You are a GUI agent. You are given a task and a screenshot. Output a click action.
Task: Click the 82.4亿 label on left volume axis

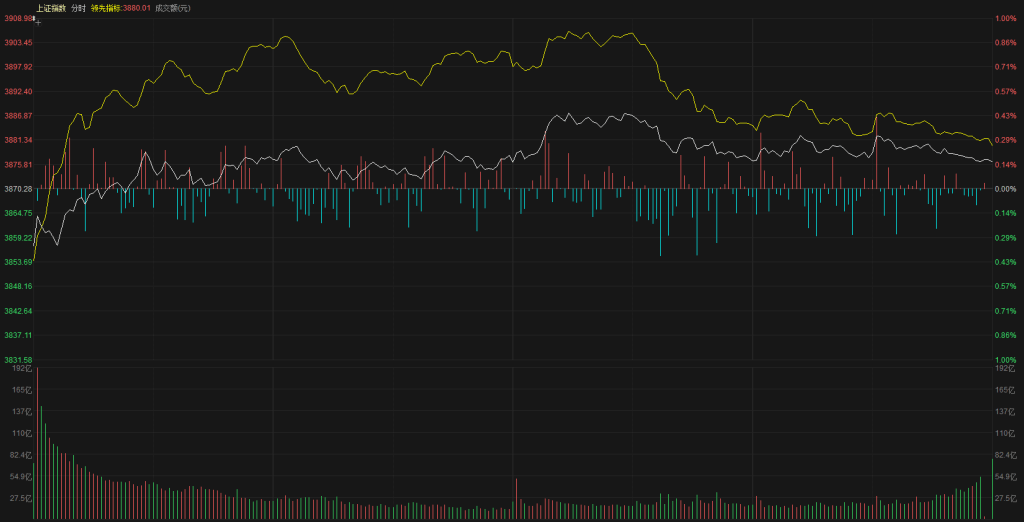coord(20,454)
